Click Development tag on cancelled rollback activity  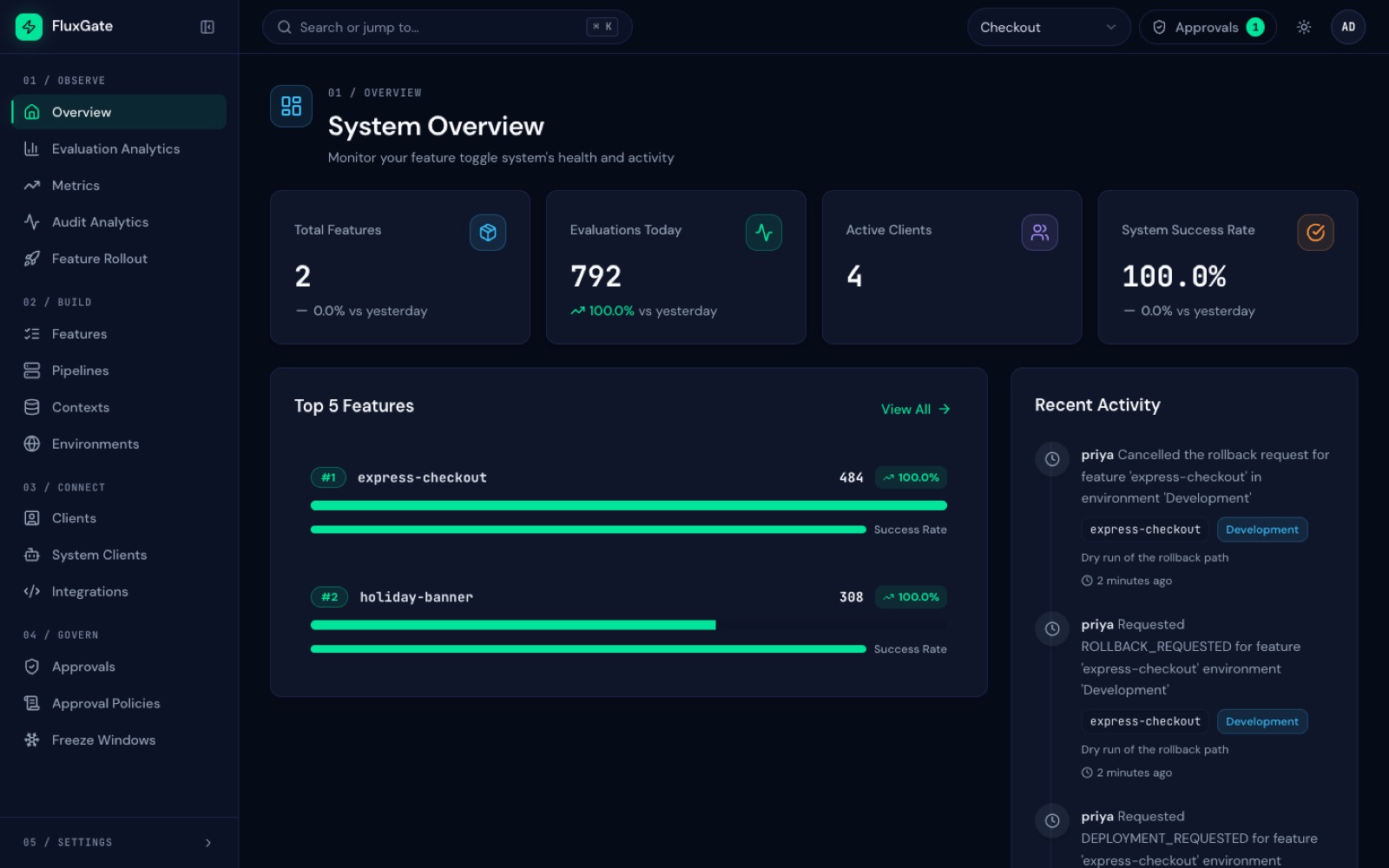[x=1262, y=529]
